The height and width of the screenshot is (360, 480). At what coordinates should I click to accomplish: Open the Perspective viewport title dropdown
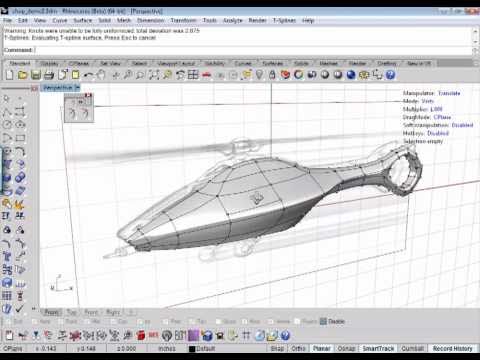click(x=61, y=88)
